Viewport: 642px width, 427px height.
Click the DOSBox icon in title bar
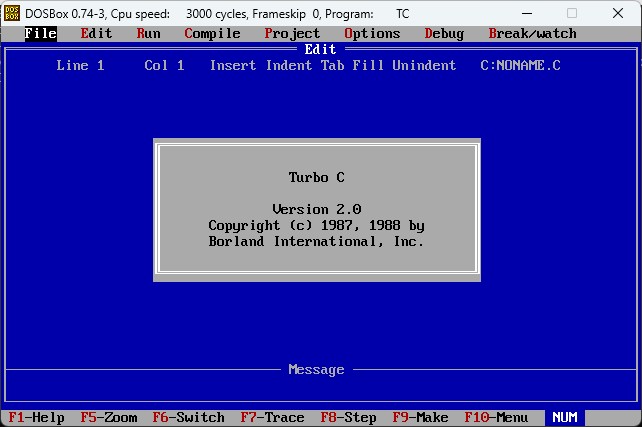[x=12, y=14]
